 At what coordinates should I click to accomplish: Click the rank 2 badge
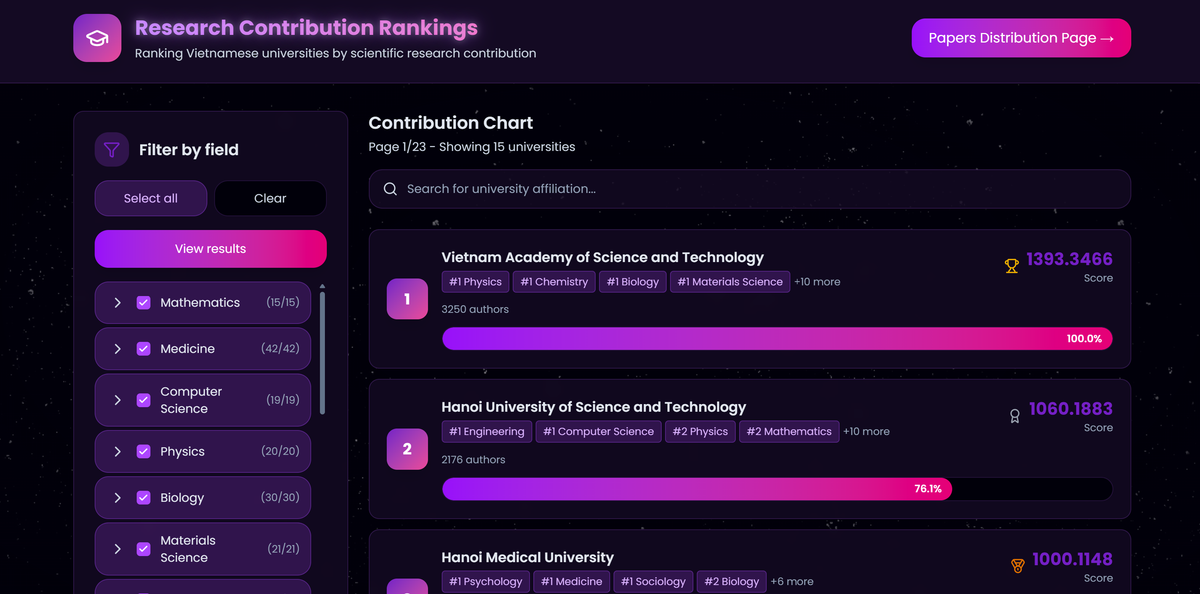pos(407,449)
